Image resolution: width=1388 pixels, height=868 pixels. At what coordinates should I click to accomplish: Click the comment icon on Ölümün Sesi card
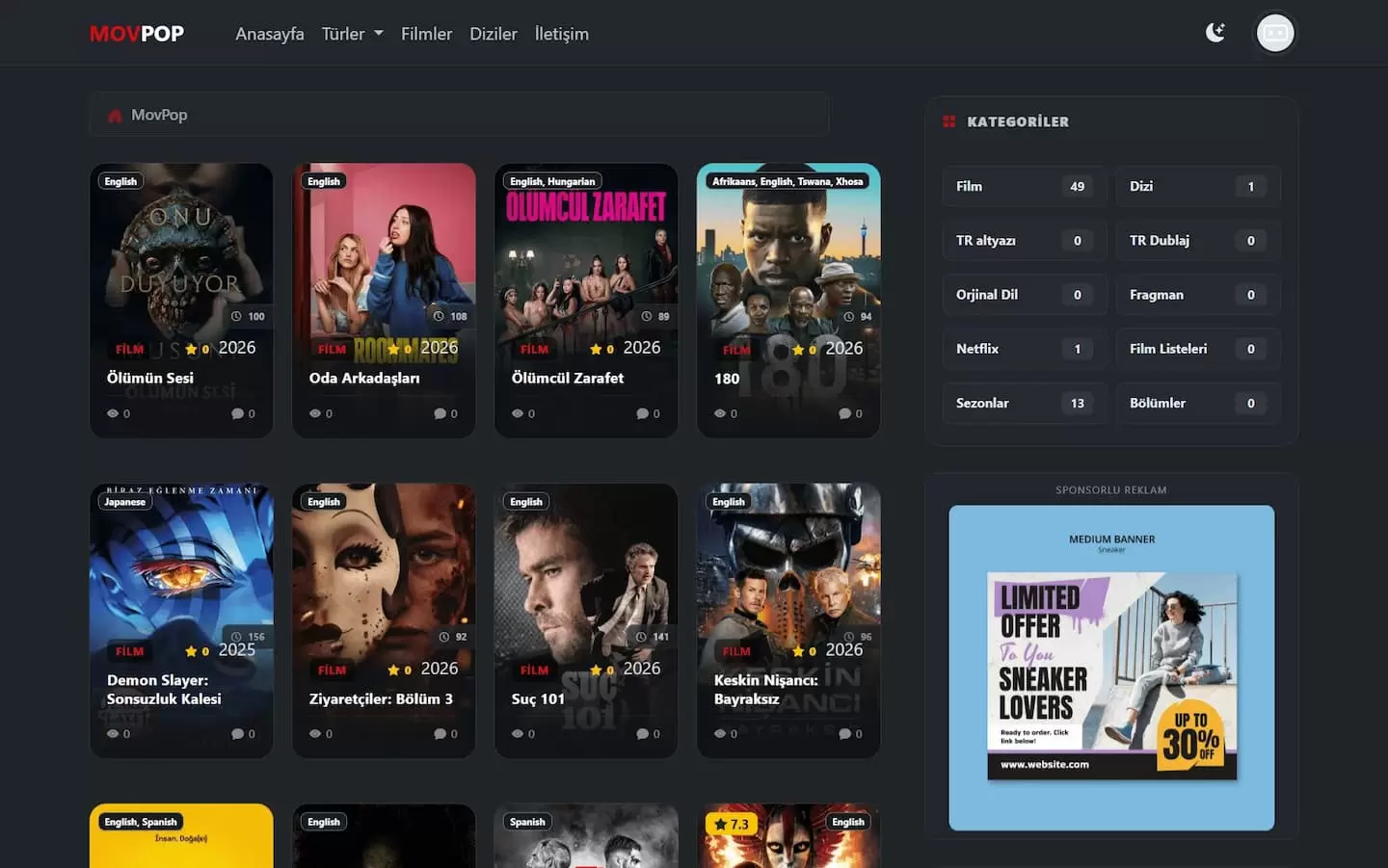(x=237, y=413)
